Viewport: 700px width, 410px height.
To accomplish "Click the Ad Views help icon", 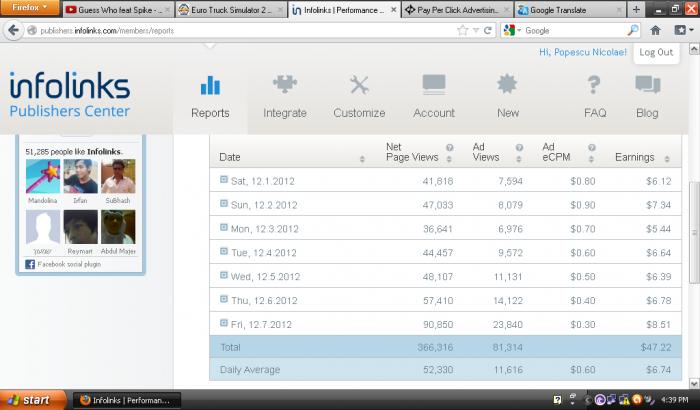I will click(x=519, y=147).
